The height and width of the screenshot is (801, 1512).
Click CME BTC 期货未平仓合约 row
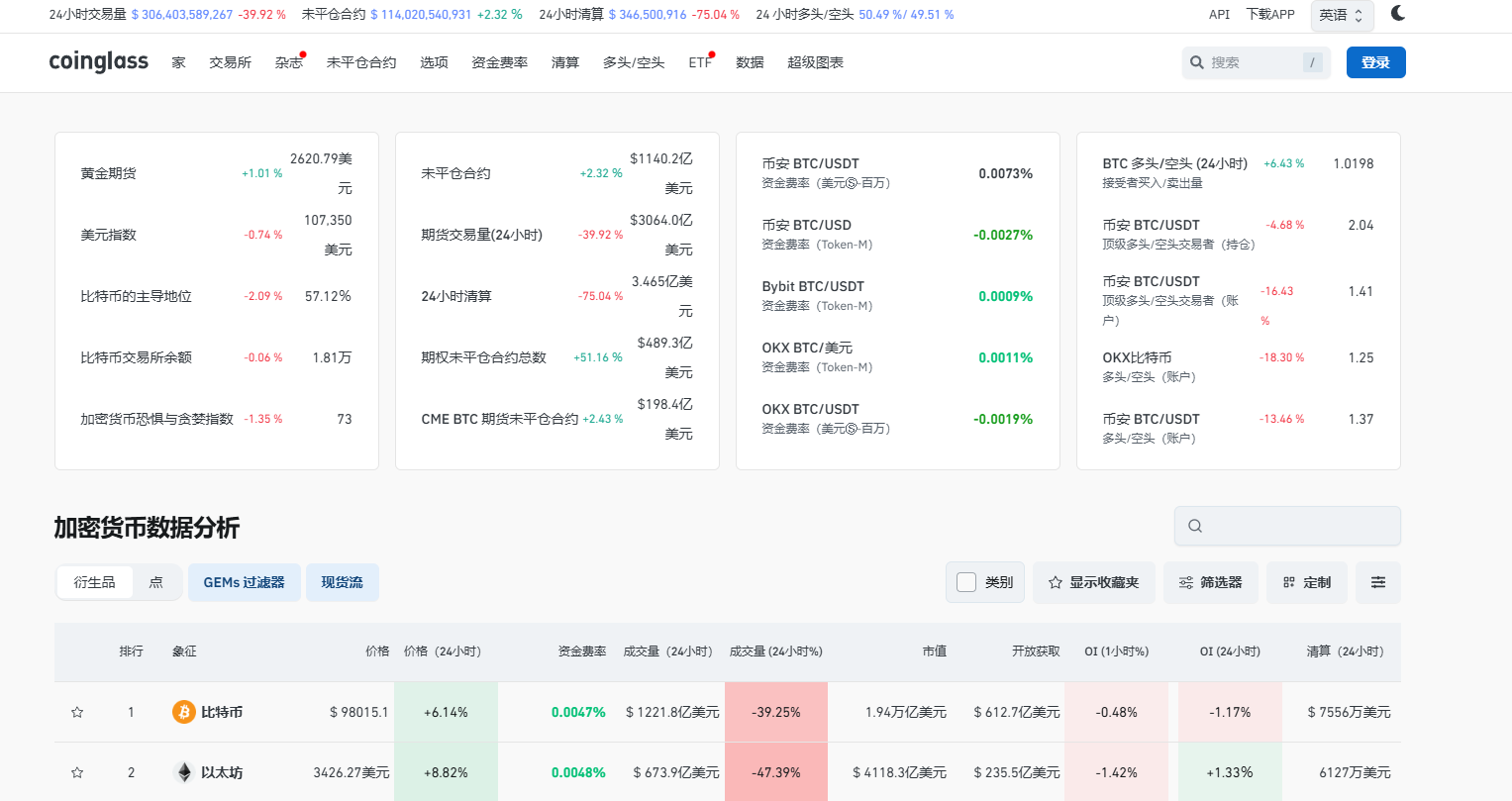[x=557, y=419]
